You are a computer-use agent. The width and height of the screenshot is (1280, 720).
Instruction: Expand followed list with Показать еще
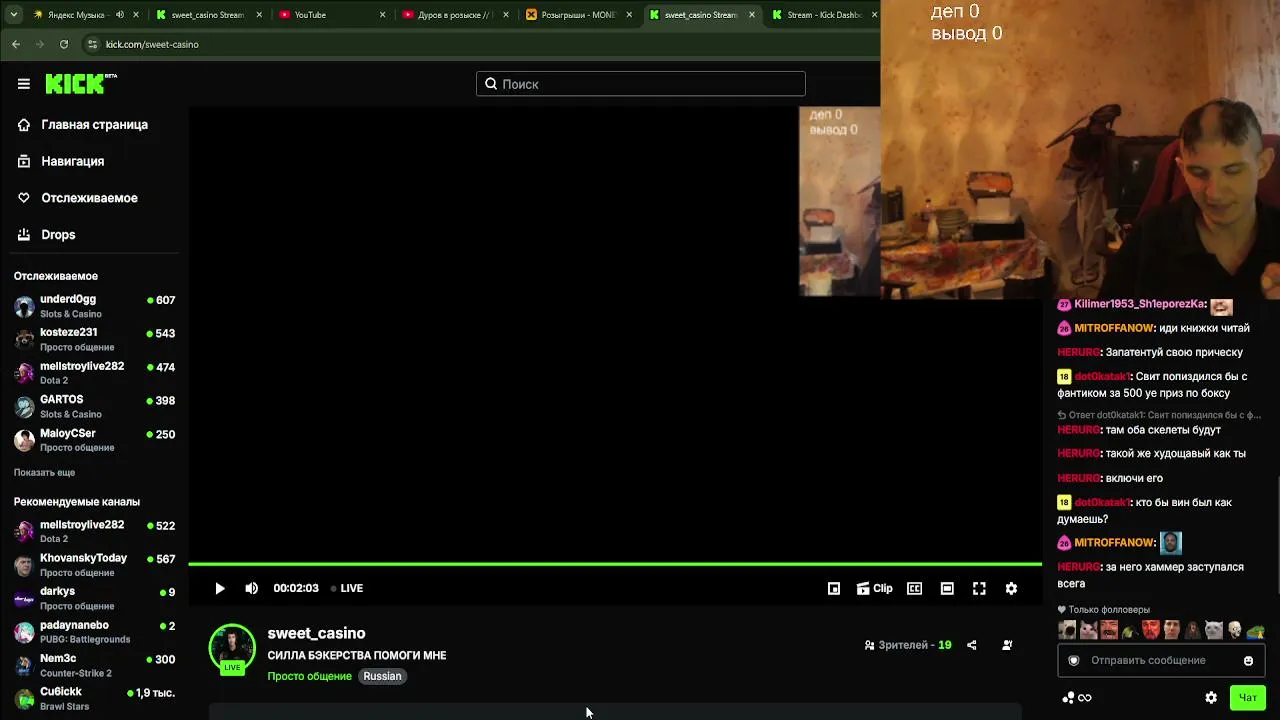tap(44, 473)
